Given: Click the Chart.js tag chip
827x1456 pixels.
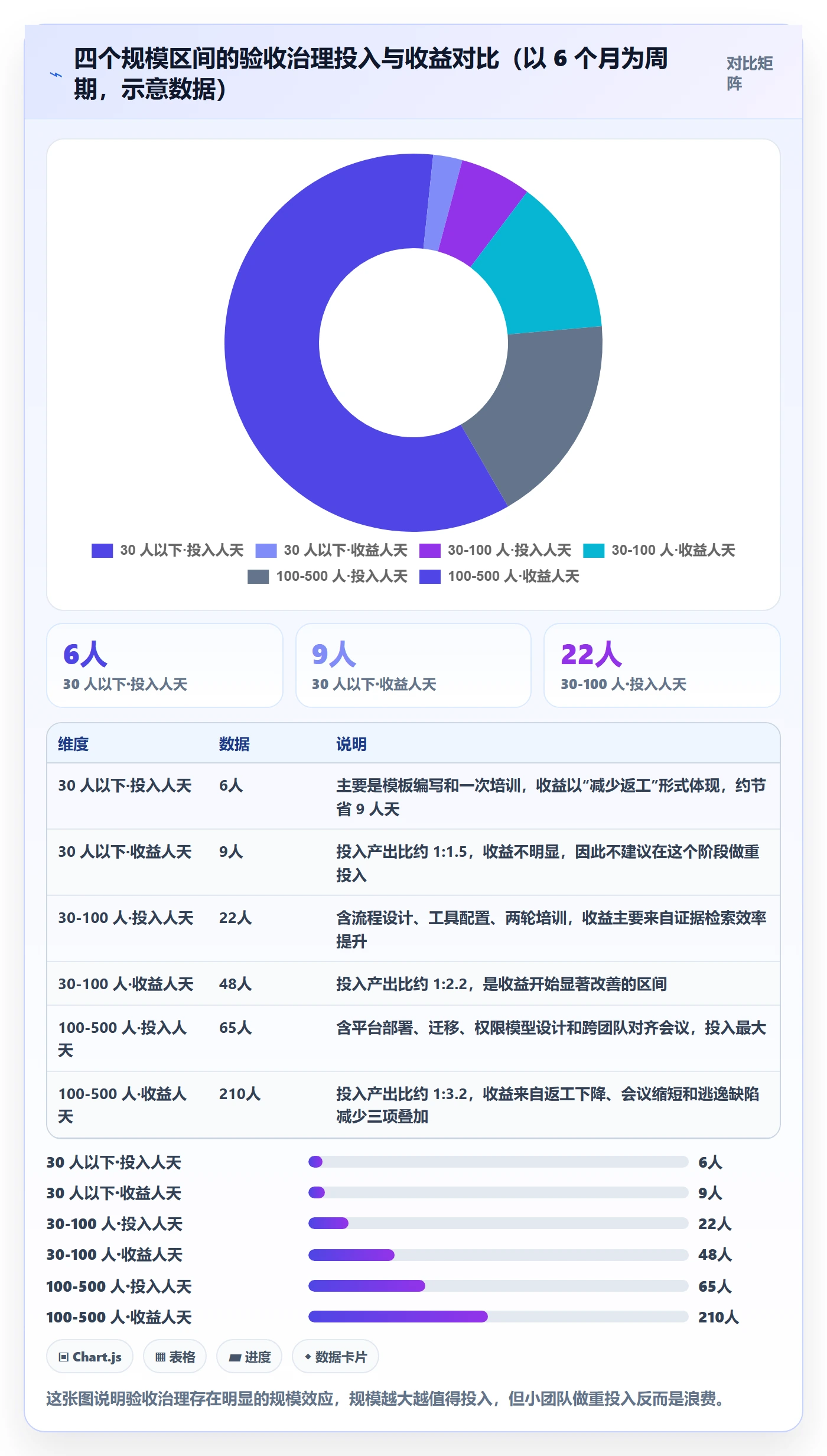Looking at the screenshot, I should coord(90,1357).
